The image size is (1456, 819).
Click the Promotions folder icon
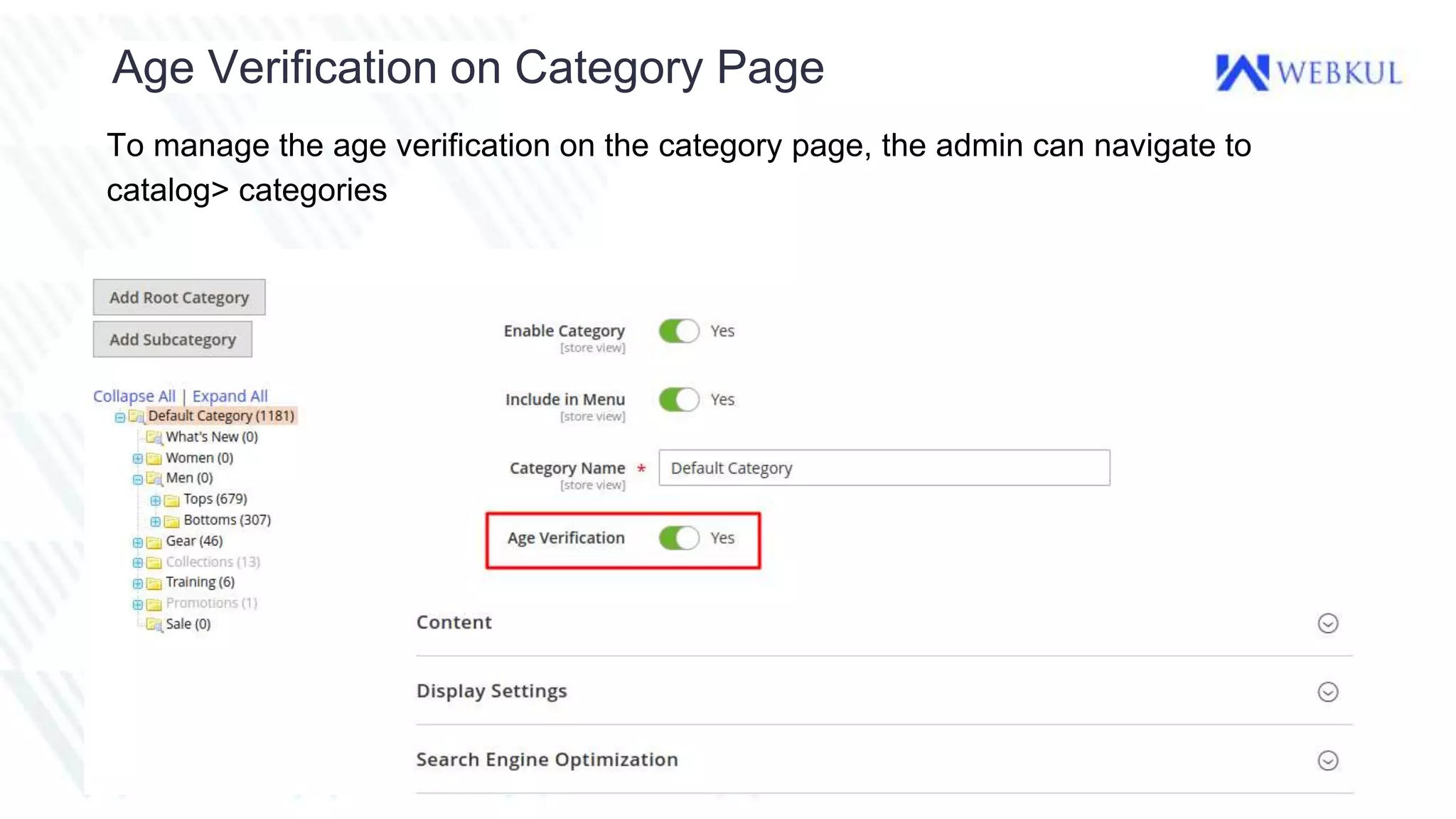pyautogui.click(x=154, y=605)
